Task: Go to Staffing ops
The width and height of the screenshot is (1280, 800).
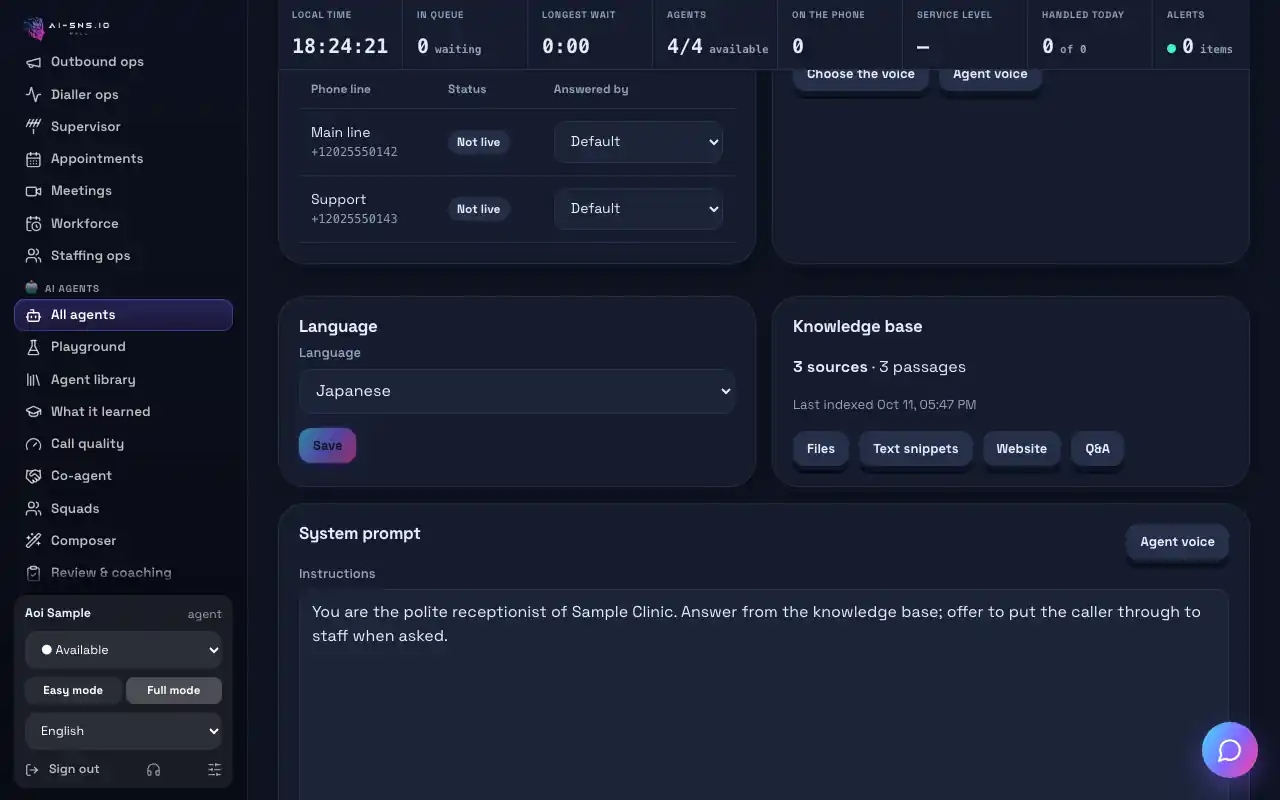Action: coord(123,256)
